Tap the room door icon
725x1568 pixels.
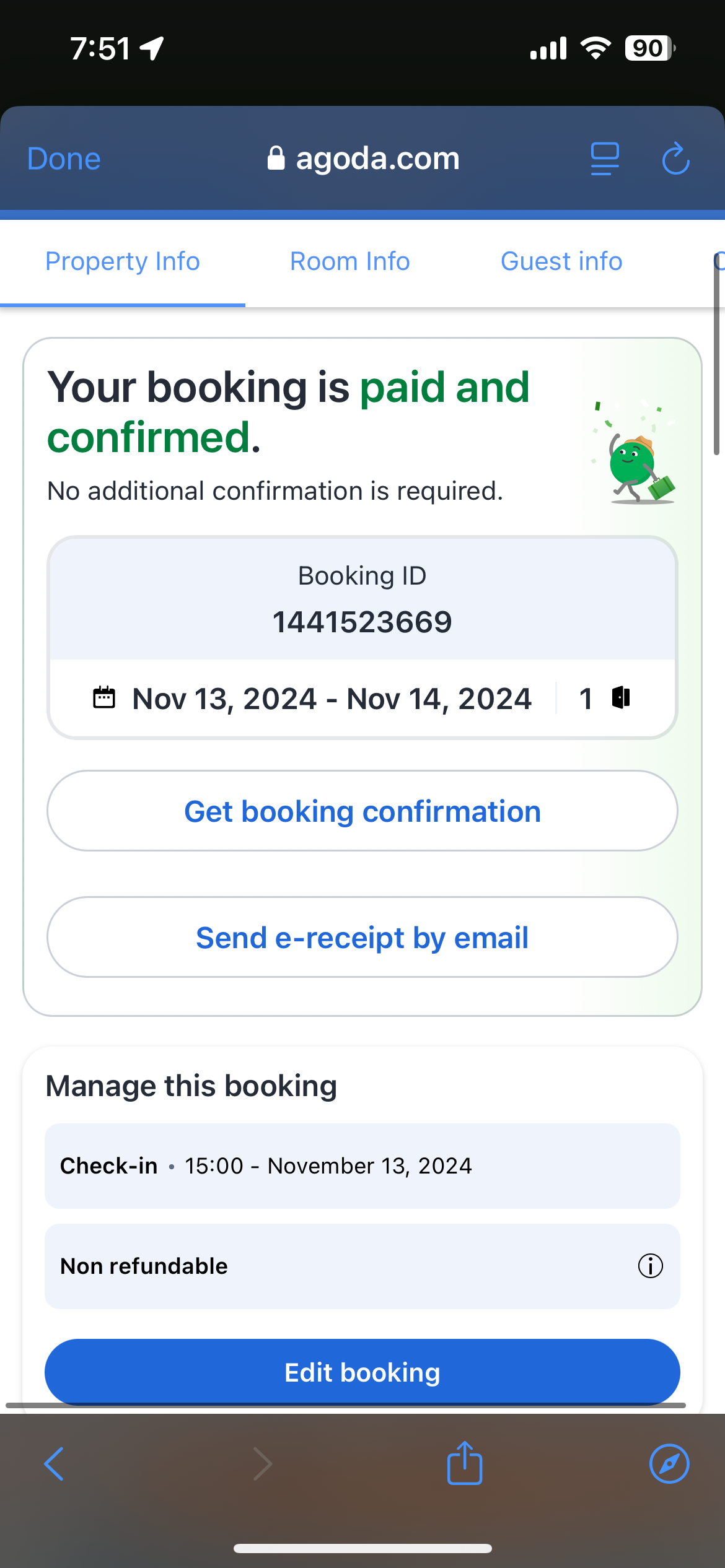[x=621, y=697]
